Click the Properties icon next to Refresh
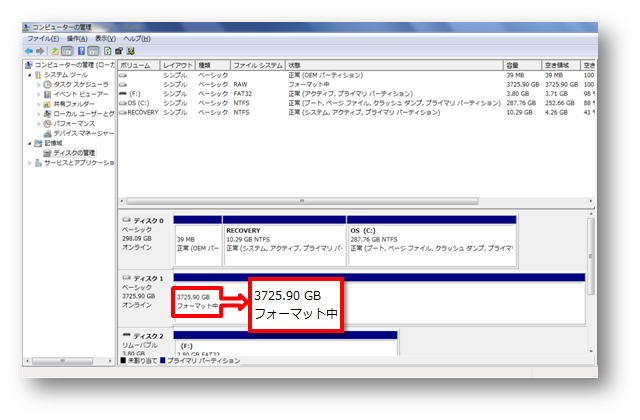 click(119, 51)
